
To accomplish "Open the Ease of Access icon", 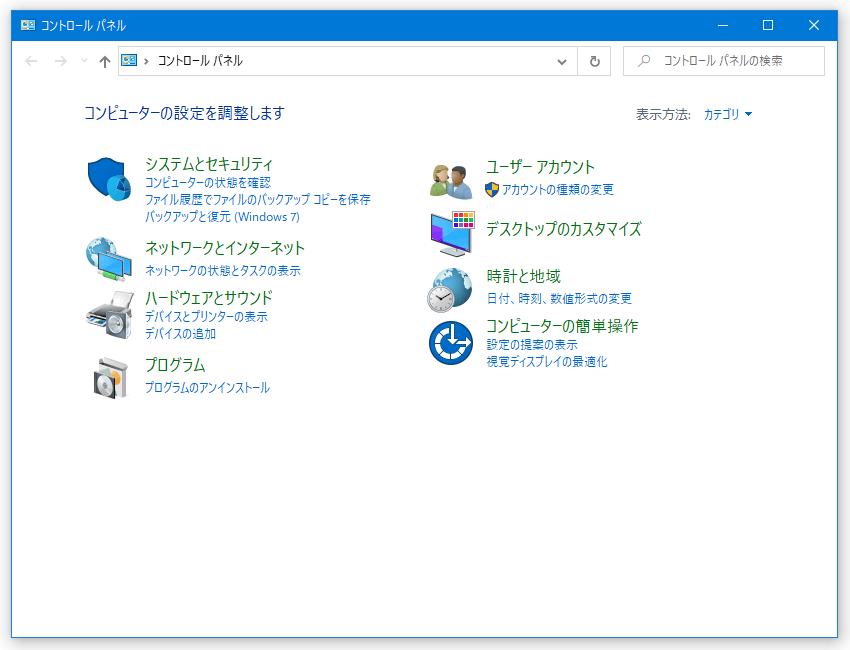I will [451, 343].
